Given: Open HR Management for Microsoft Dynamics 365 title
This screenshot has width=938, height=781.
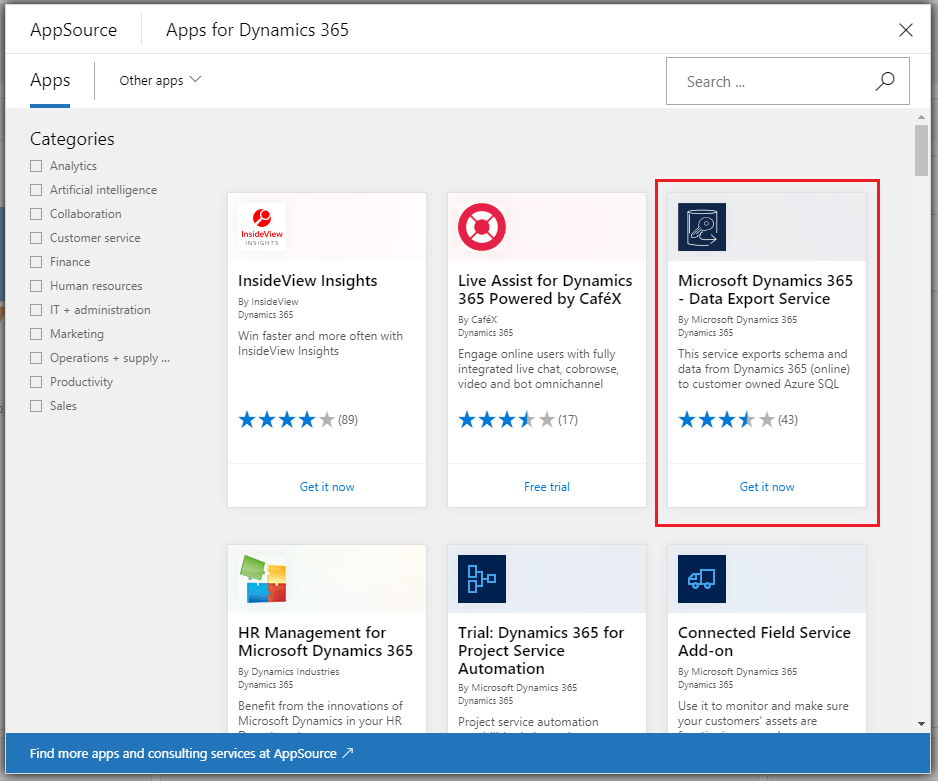Looking at the screenshot, I should (325, 641).
